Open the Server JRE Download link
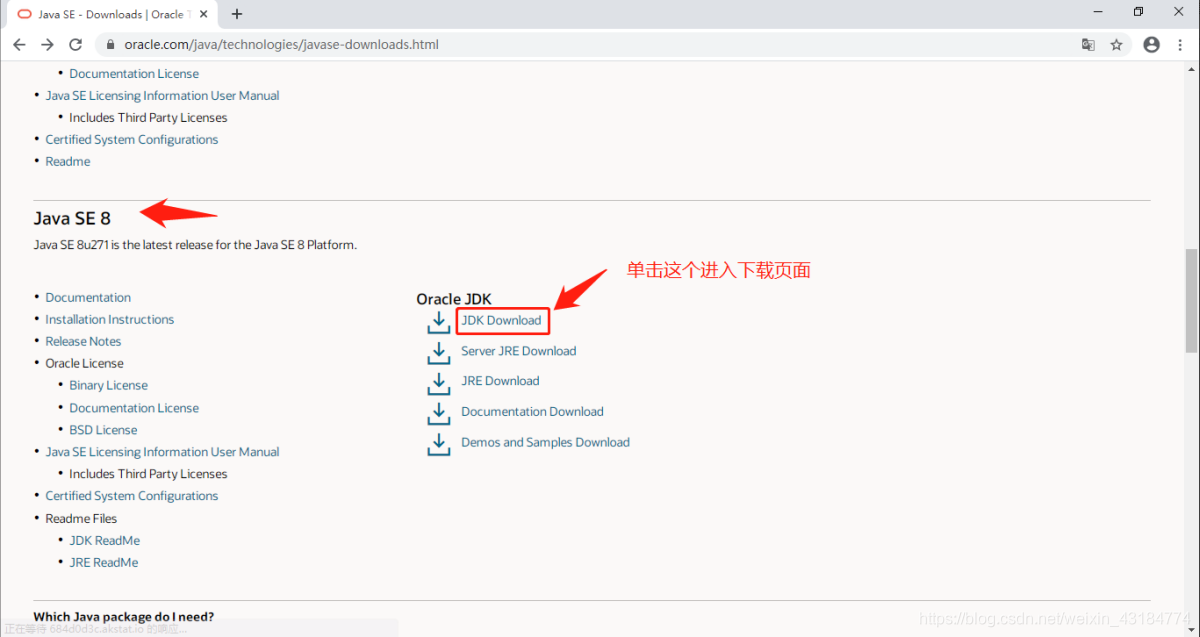Viewport: 1200px width, 637px height. click(518, 351)
